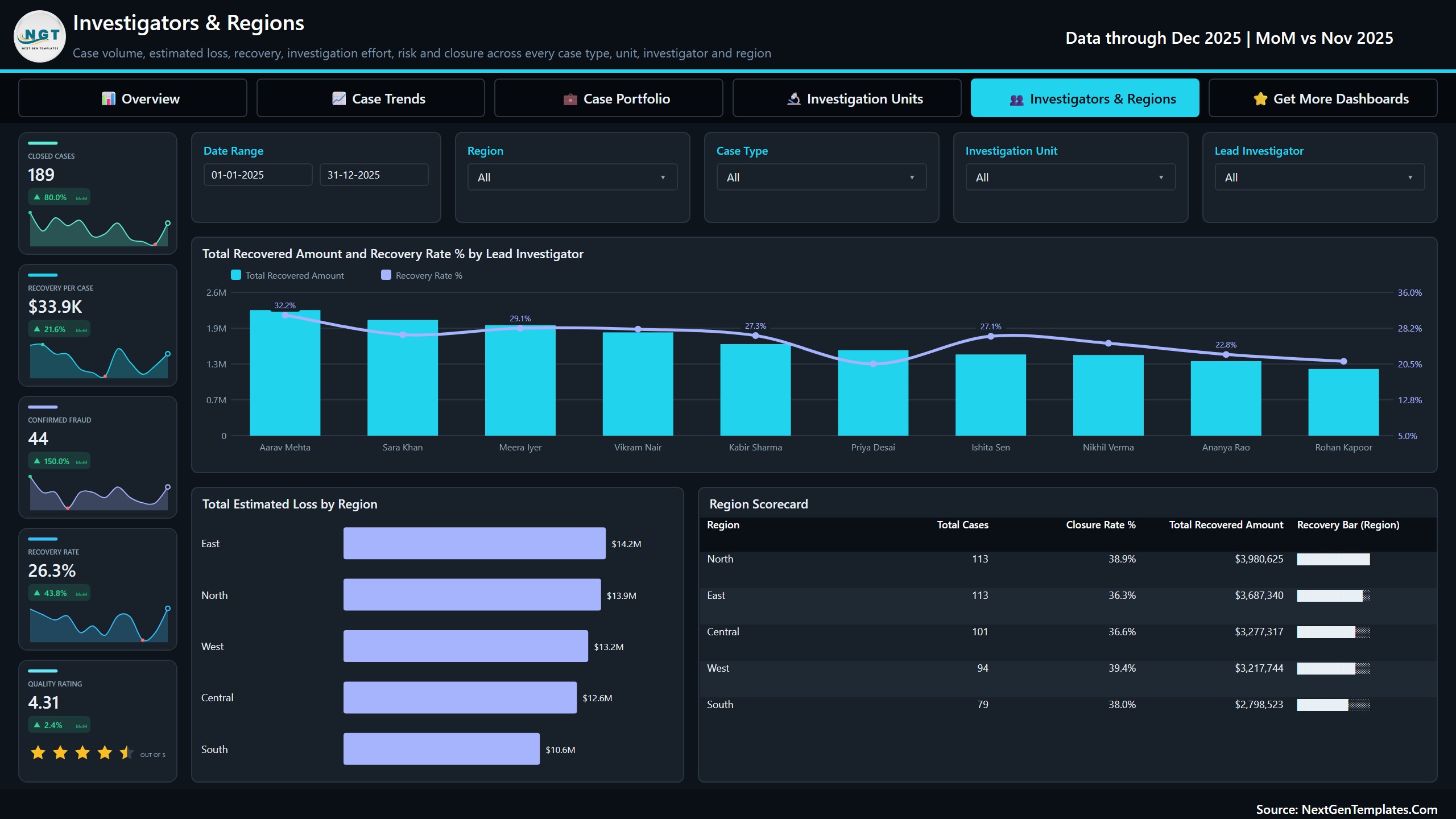Screen dimensions: 1456x819
Task: Click the 32.2% data label on line
Action: tap(285, 305)
